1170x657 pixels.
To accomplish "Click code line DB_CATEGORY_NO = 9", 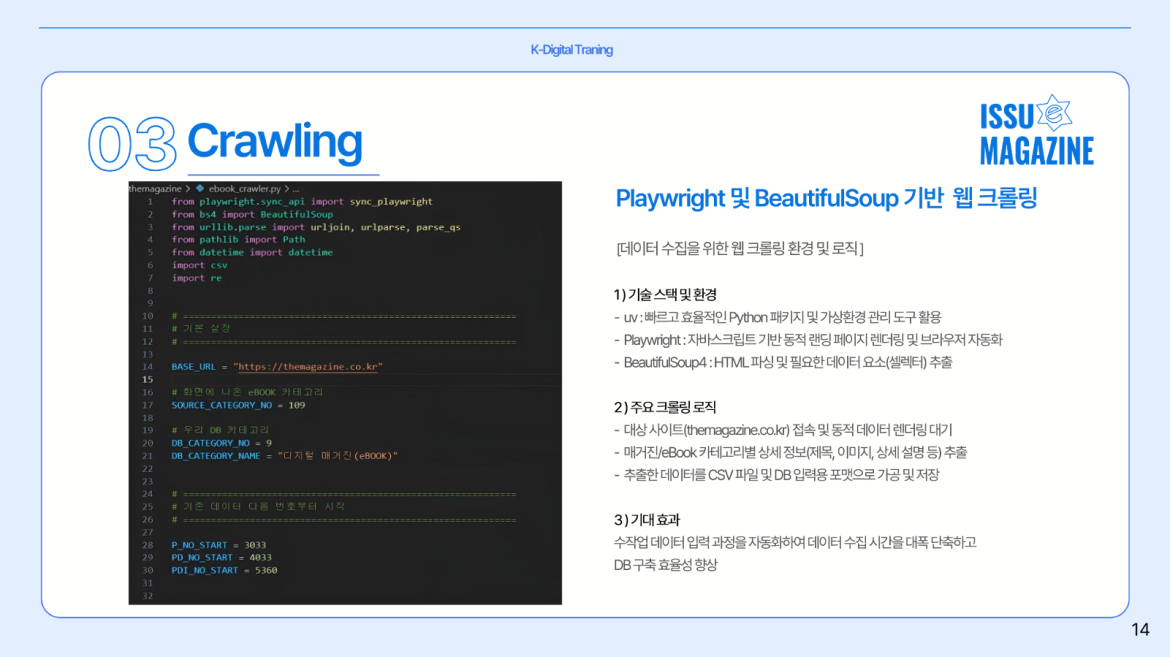I will coord(222,443).
